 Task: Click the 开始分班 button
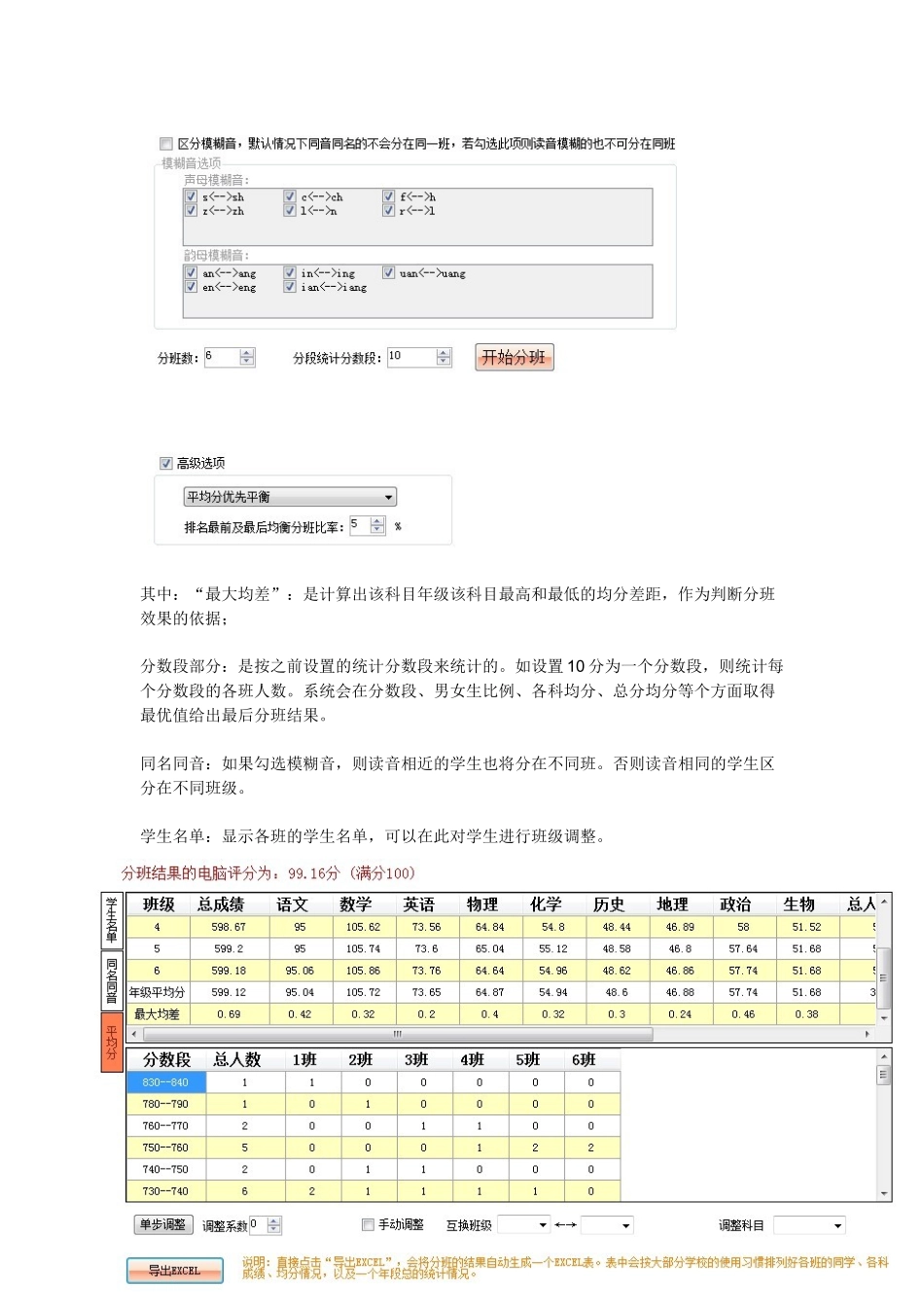click(x=515, y=357)
